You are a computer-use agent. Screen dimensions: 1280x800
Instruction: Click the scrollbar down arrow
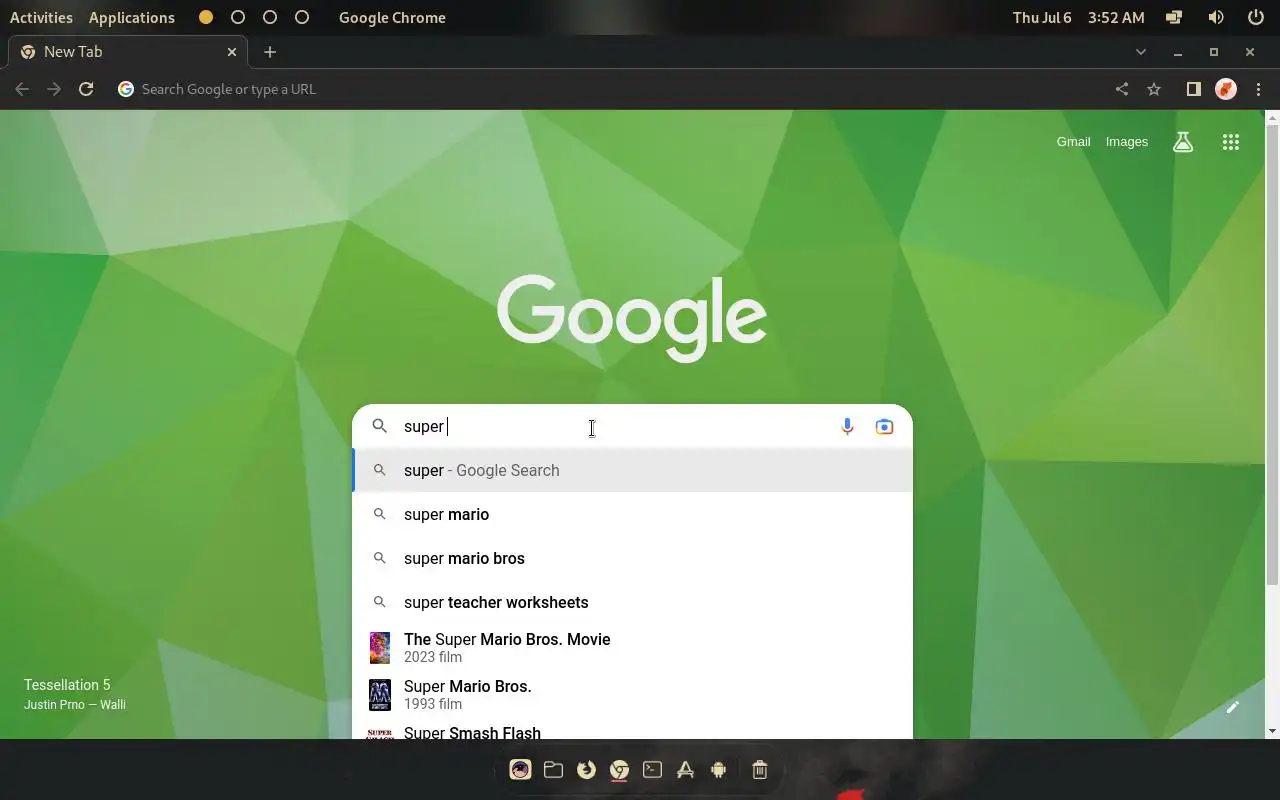1272,731
